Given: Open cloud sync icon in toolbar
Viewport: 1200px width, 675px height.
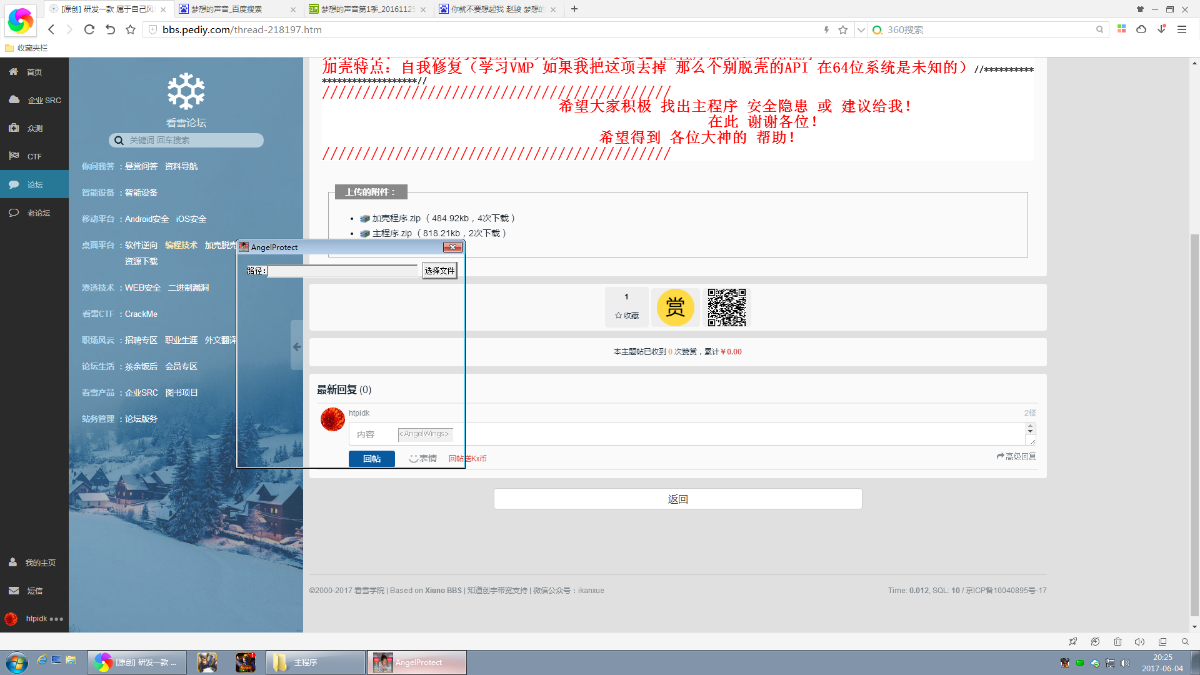Looking at the screenshot, I should click(x=1141, y=29).
